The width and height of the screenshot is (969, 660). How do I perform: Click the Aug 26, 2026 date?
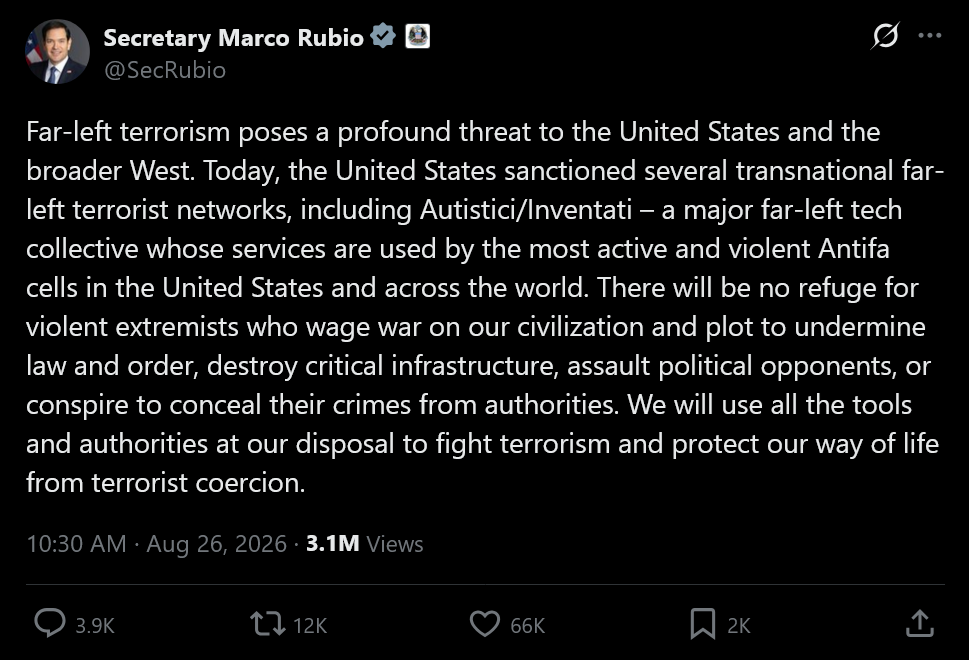(216, 544)
